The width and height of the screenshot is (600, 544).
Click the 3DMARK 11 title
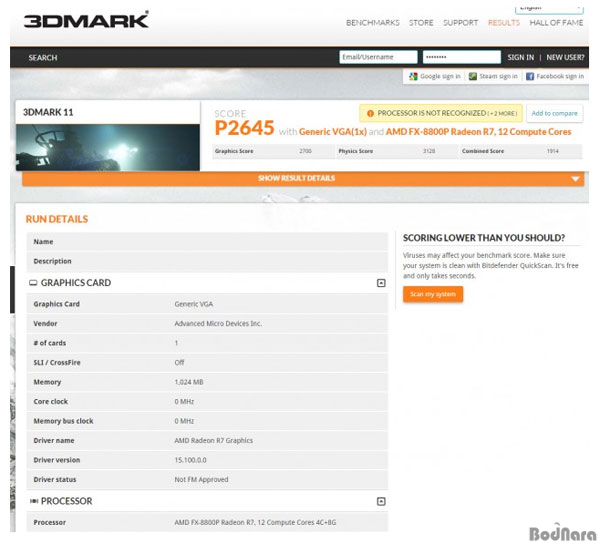(x=48, y=112)
